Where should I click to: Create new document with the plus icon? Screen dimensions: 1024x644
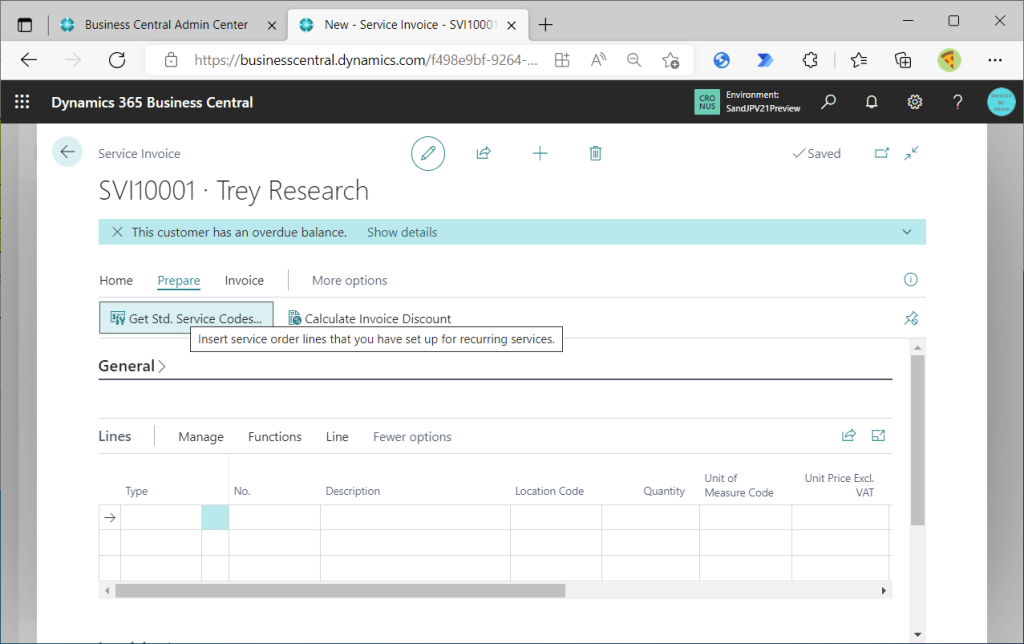540,153
